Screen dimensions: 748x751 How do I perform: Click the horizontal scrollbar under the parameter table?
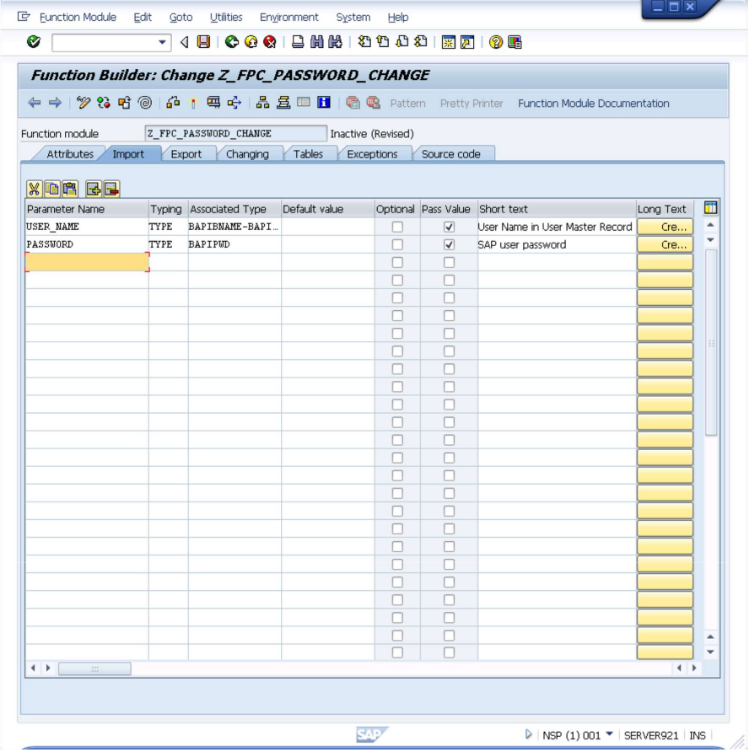pos(95,667)
